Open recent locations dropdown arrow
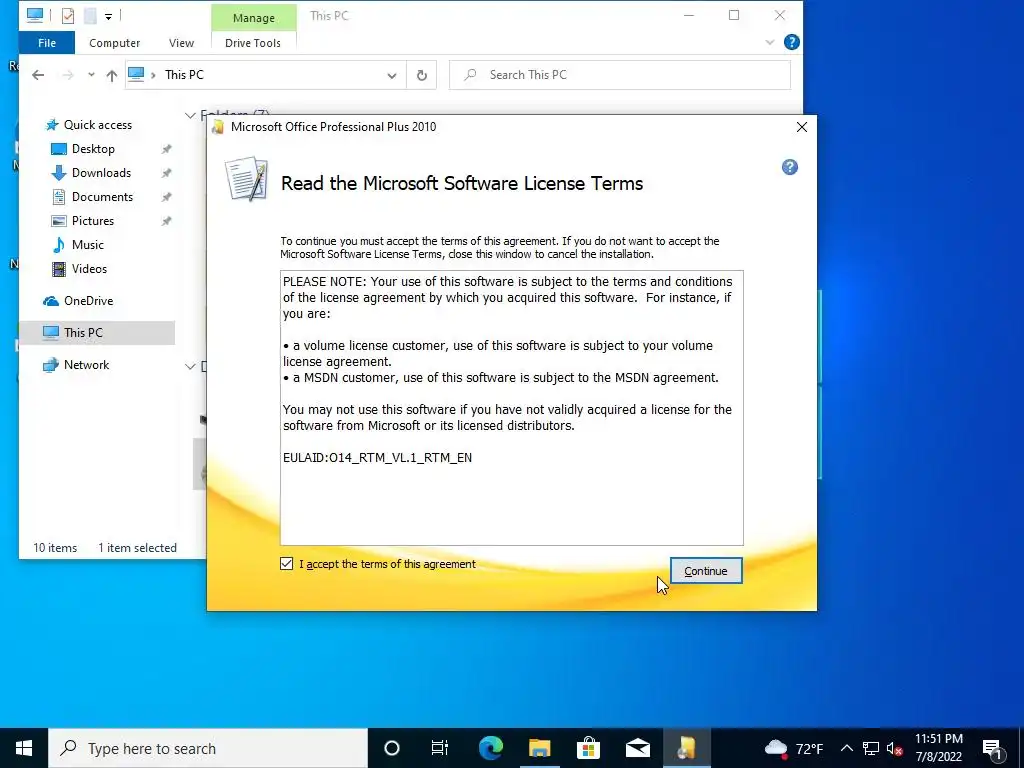The image size is (1024, 768). [91, 75]
